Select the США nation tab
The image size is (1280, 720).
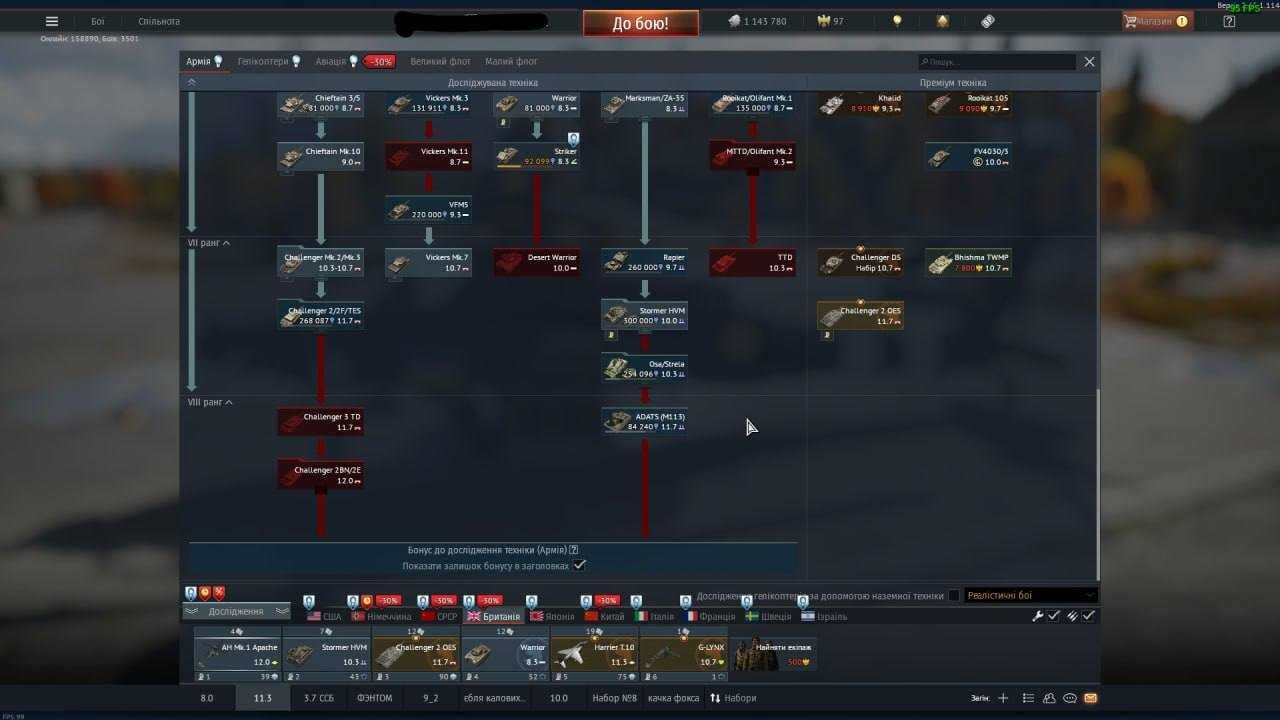coord(324,616)
